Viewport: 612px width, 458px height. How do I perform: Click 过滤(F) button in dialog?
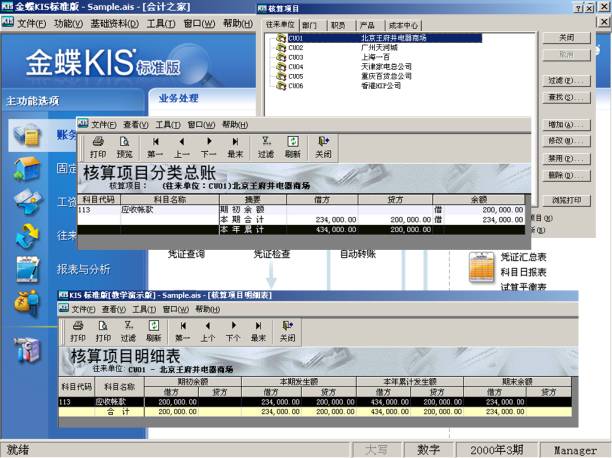tap(566, 80)
